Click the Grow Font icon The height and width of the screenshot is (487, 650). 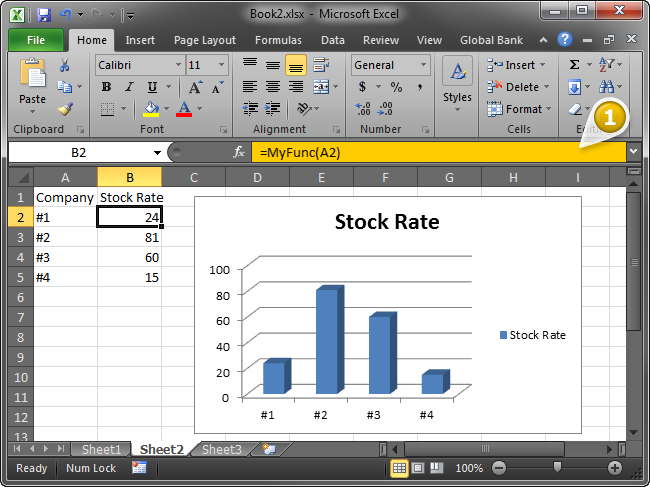point(196,87)
